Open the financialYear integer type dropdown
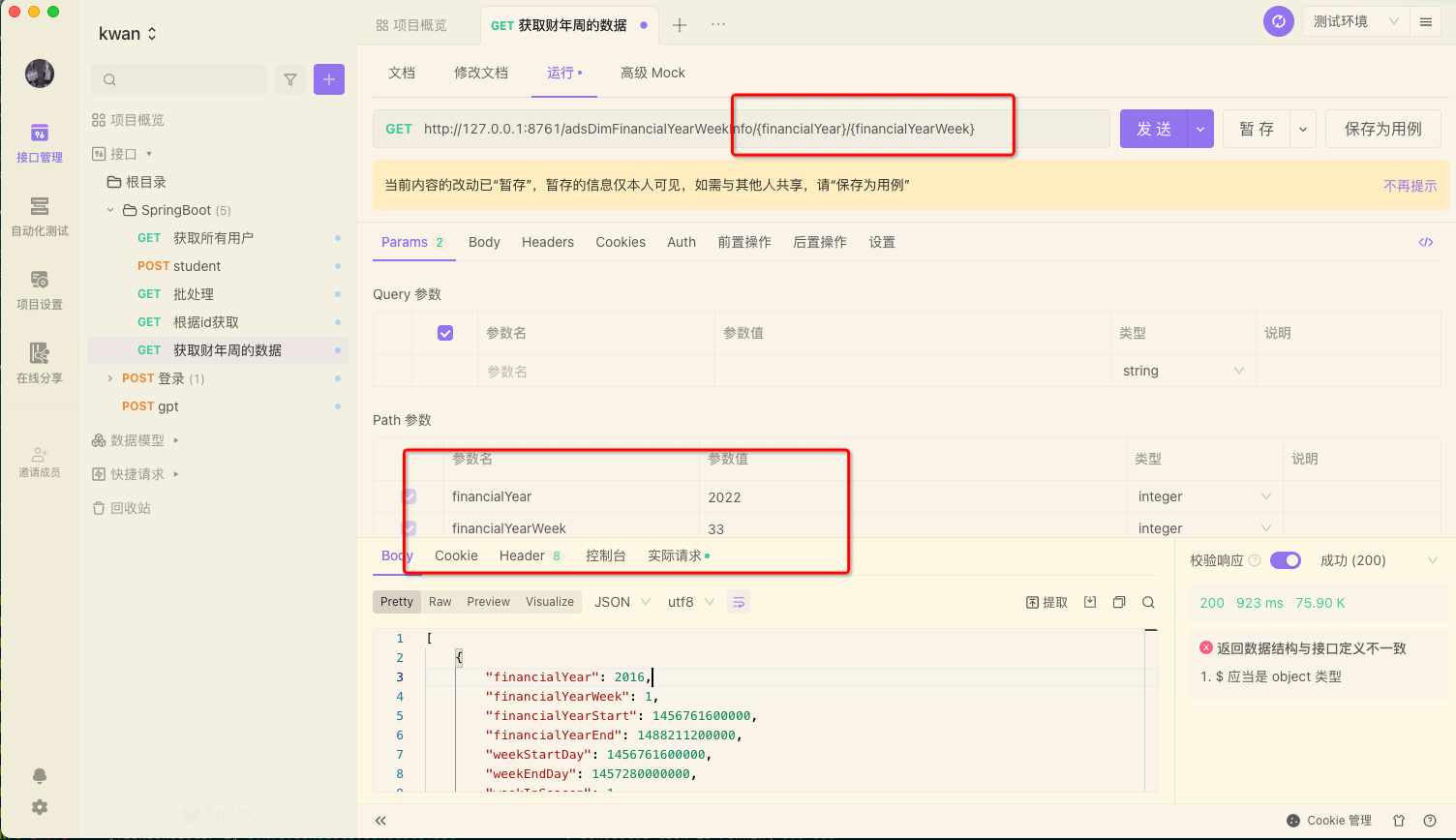 coord(1204,496)
